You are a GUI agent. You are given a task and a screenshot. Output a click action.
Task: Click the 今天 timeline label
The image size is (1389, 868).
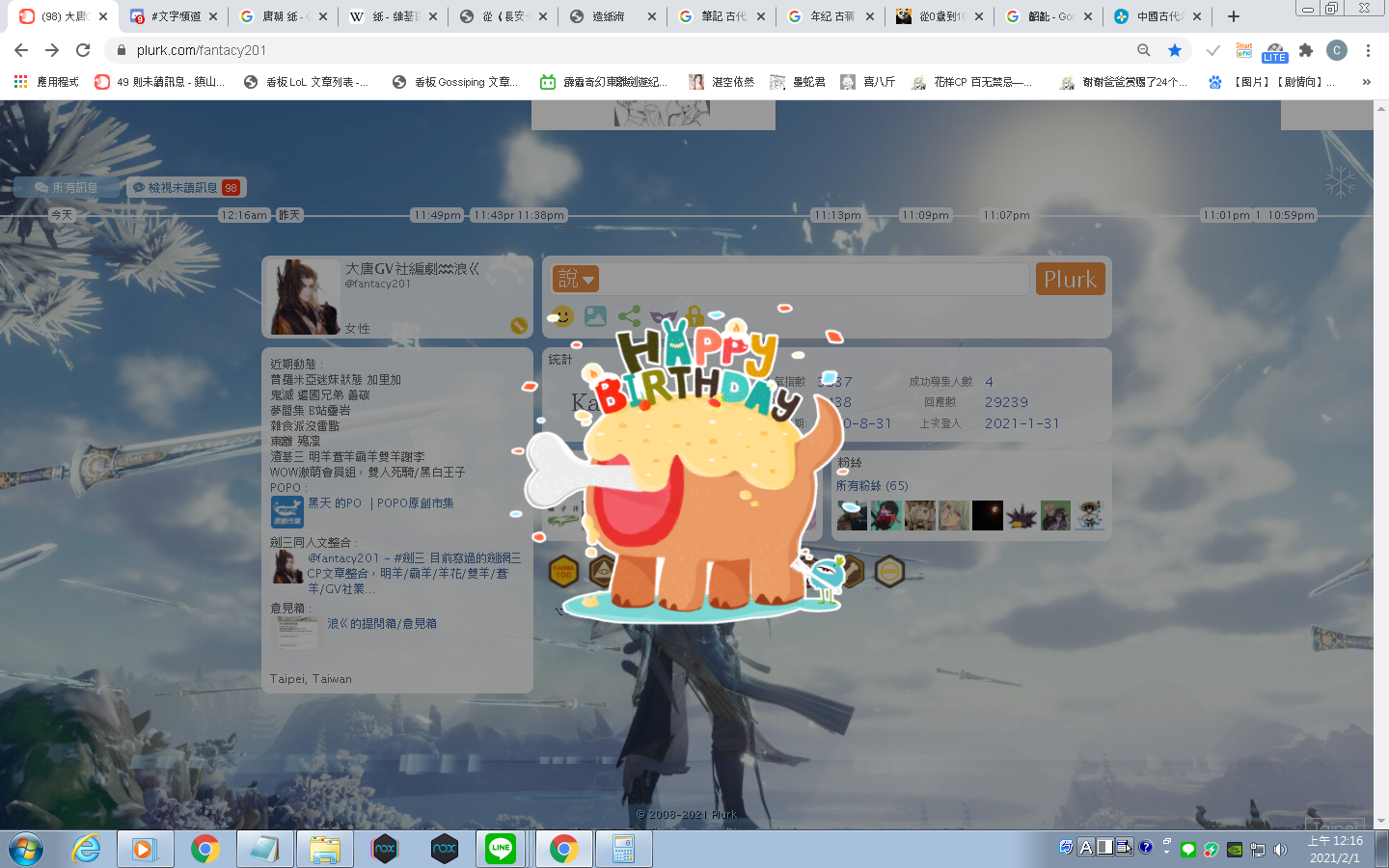pyautogui.click(x=62, y=215)
